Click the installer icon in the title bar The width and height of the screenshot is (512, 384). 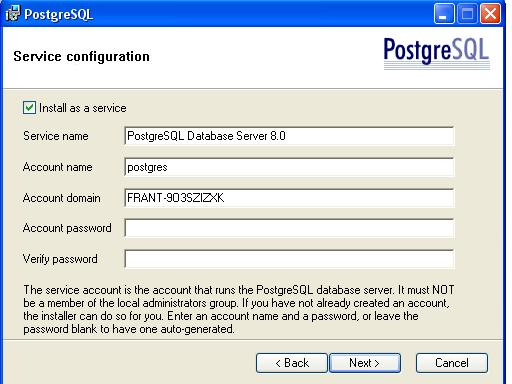(13, 13)
